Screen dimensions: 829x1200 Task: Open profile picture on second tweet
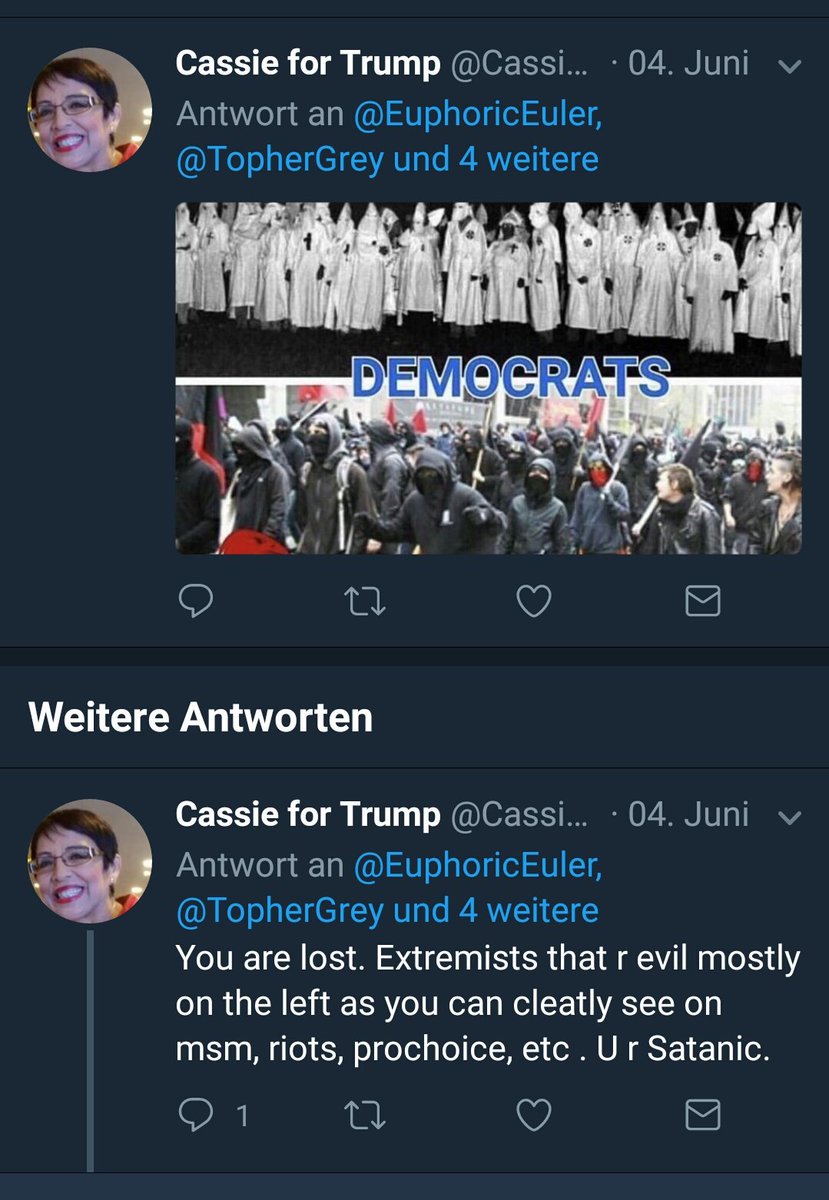tap(90, 860)
